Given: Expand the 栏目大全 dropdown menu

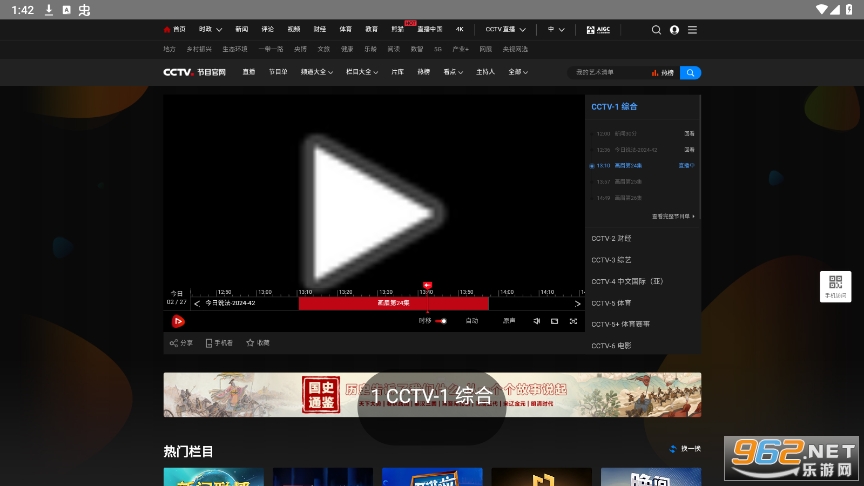Looking at the screenshot, I should pyautogui.click(x=361, y=72).
